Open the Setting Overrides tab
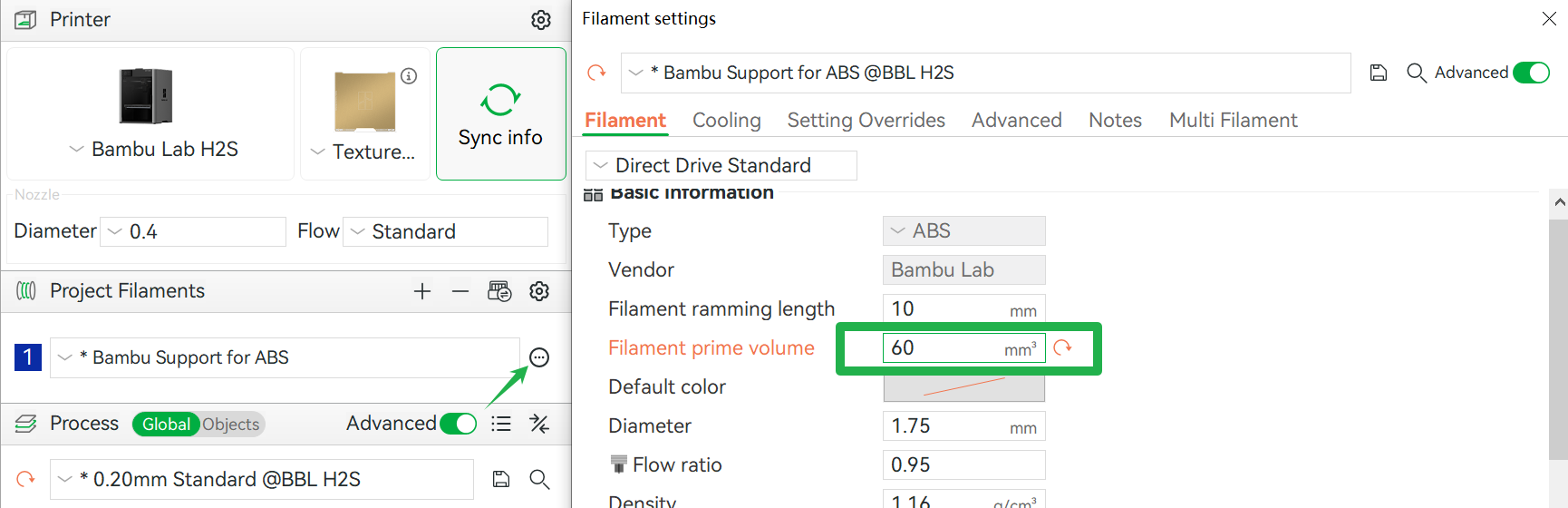 pos(866,121)
